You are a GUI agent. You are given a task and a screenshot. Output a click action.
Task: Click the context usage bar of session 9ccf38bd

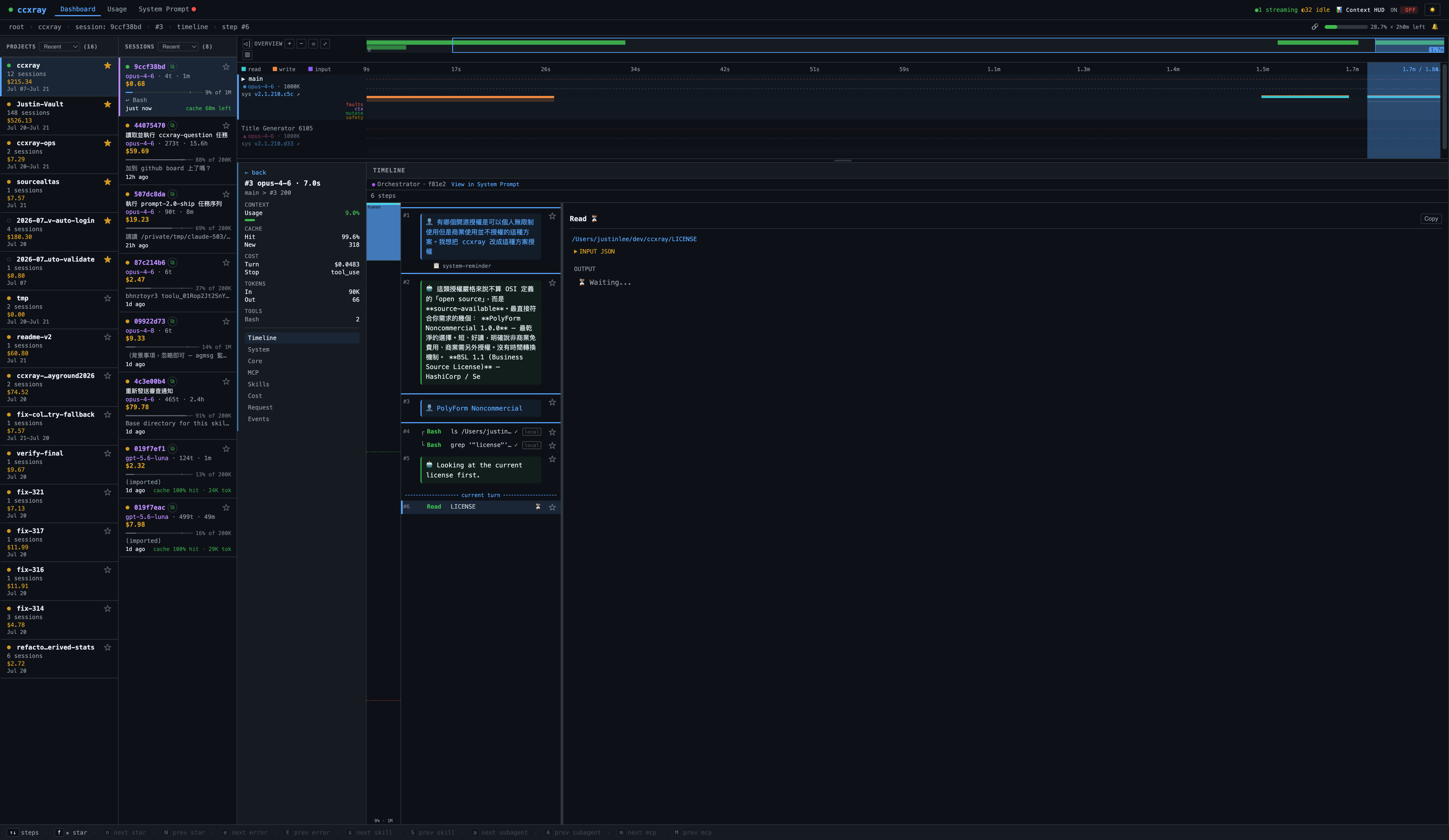[164, 92]
